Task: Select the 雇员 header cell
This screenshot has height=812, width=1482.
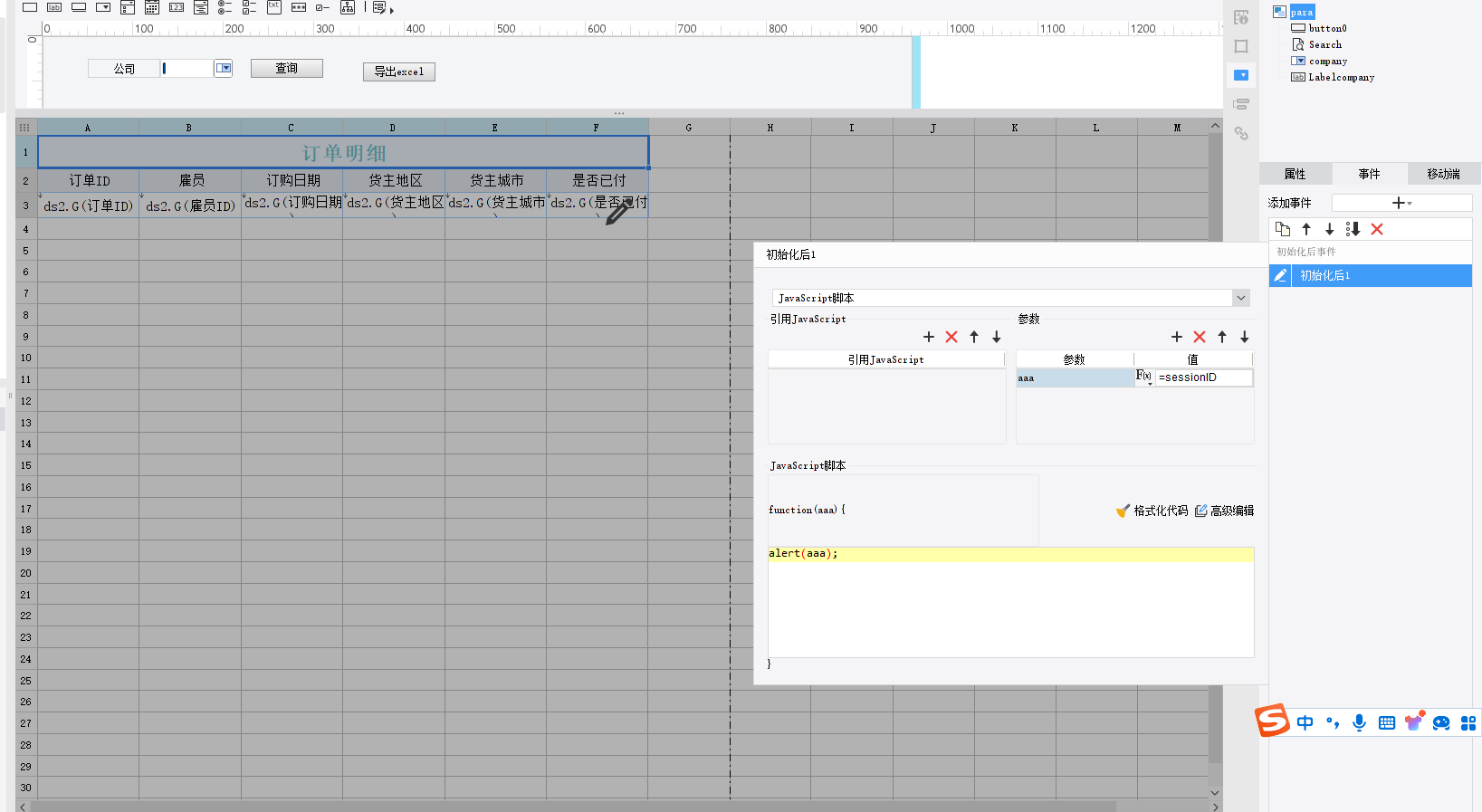Action: (190, 180)
